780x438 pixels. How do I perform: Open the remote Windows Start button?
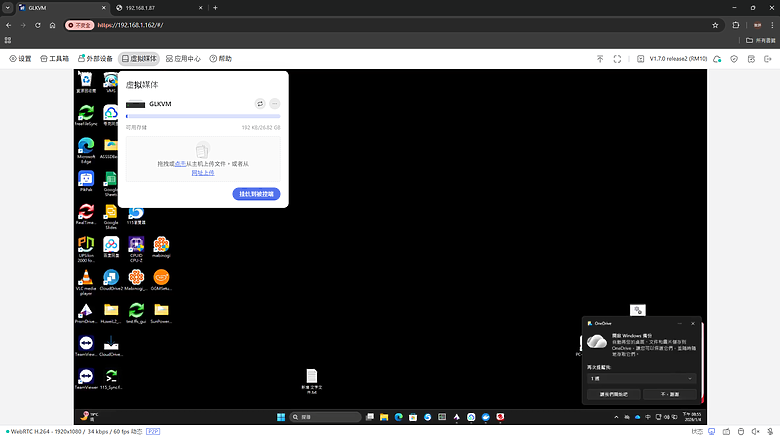coord(281,417)
